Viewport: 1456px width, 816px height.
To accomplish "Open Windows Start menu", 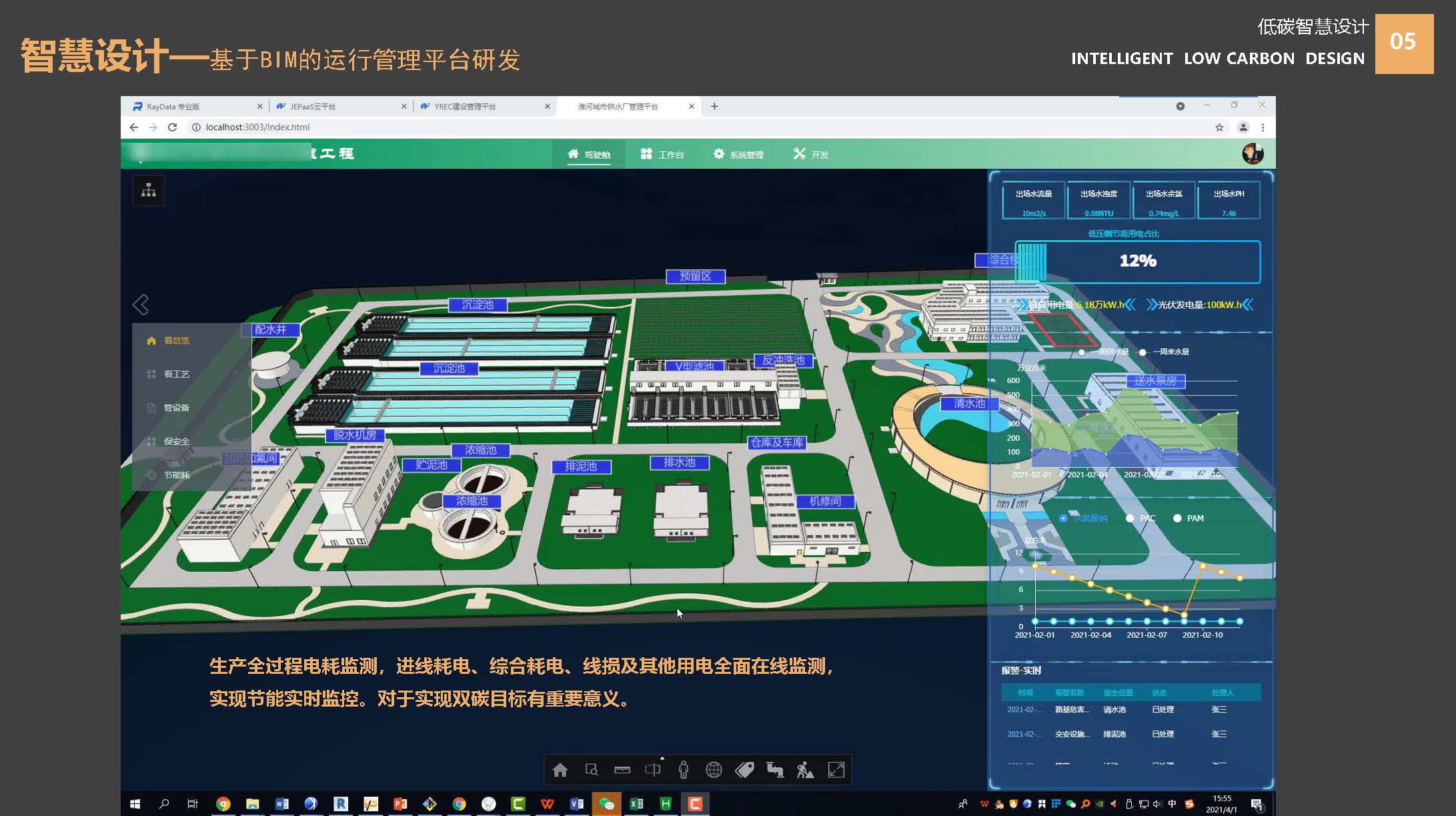I will (135, 804).
